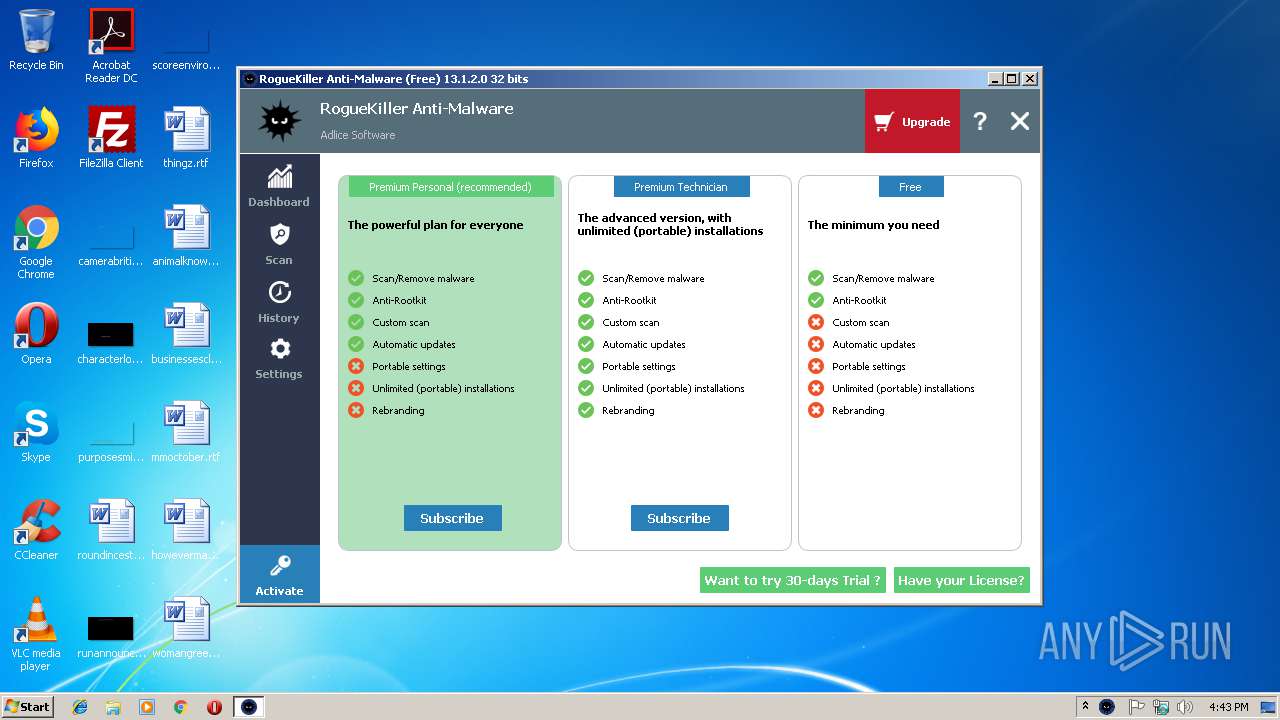1280x720 pixels.
Task: Click Portable settings red cross in Premium Personal
Action: pyautogui.click(x=356, y=366)
